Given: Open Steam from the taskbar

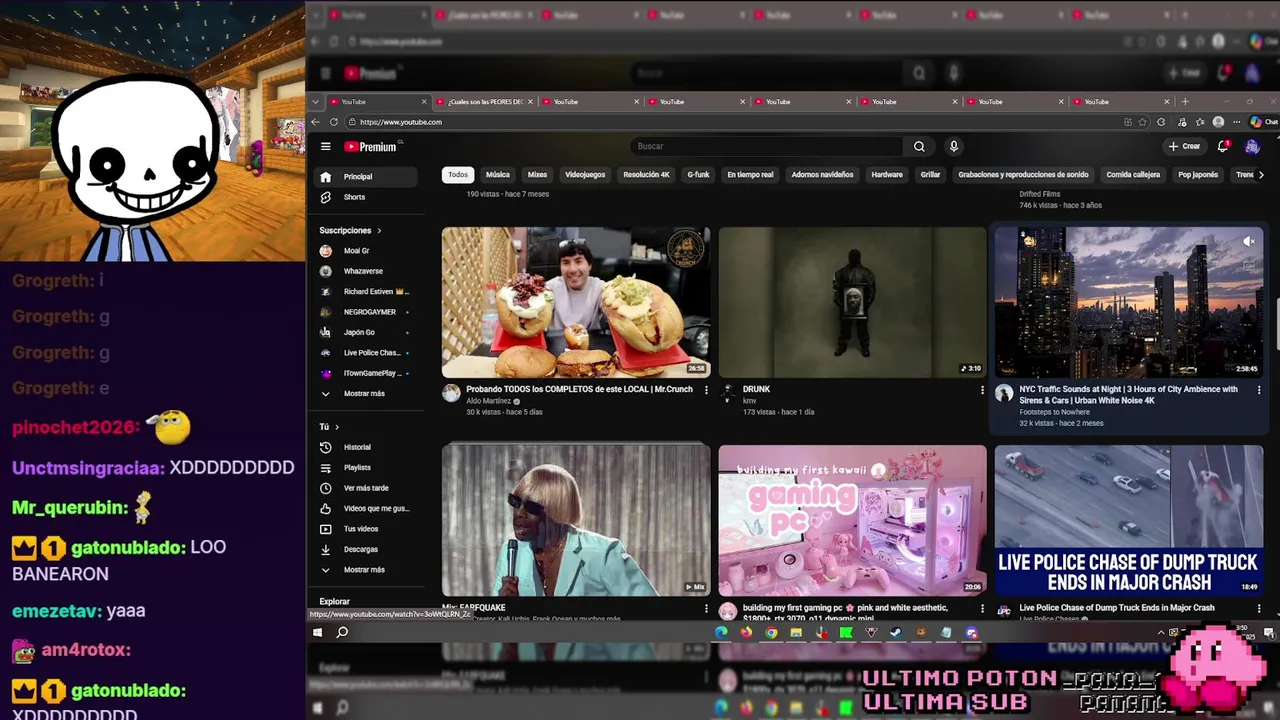Looking at the screenshot, I should [896, 632].
